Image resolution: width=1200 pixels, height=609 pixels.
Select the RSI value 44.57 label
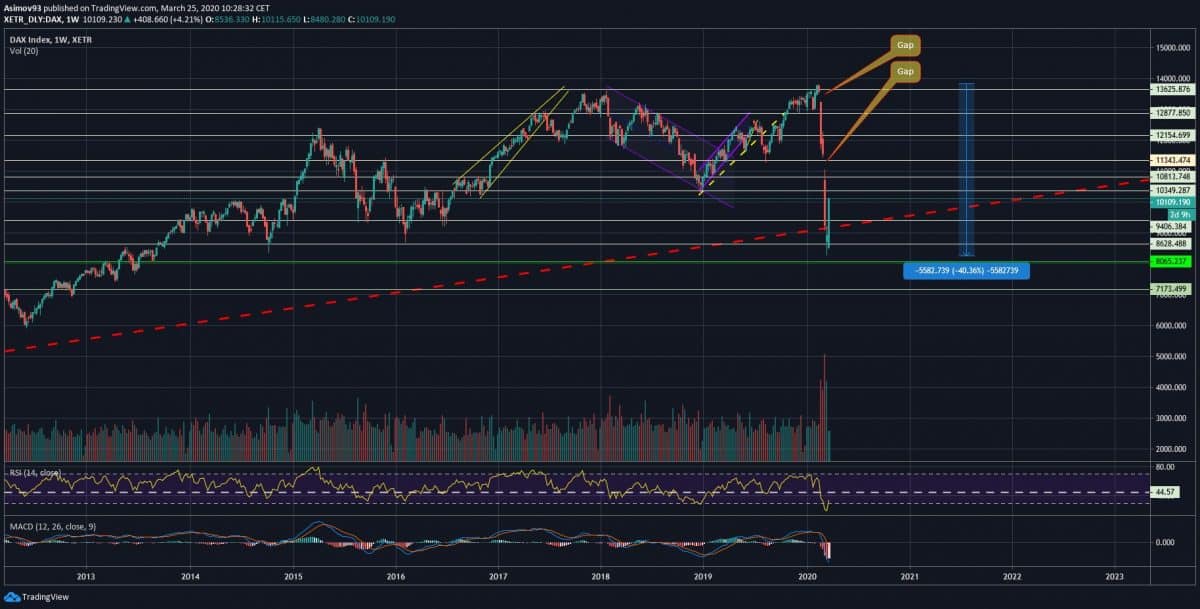[1164, 493]
